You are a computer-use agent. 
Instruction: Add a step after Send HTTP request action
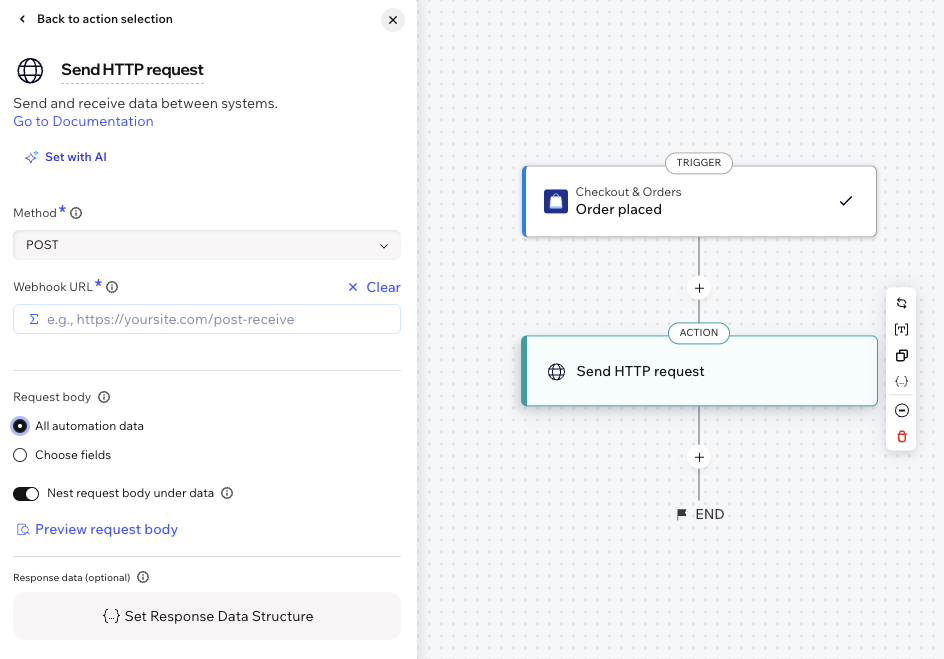[x=699, y=457]
